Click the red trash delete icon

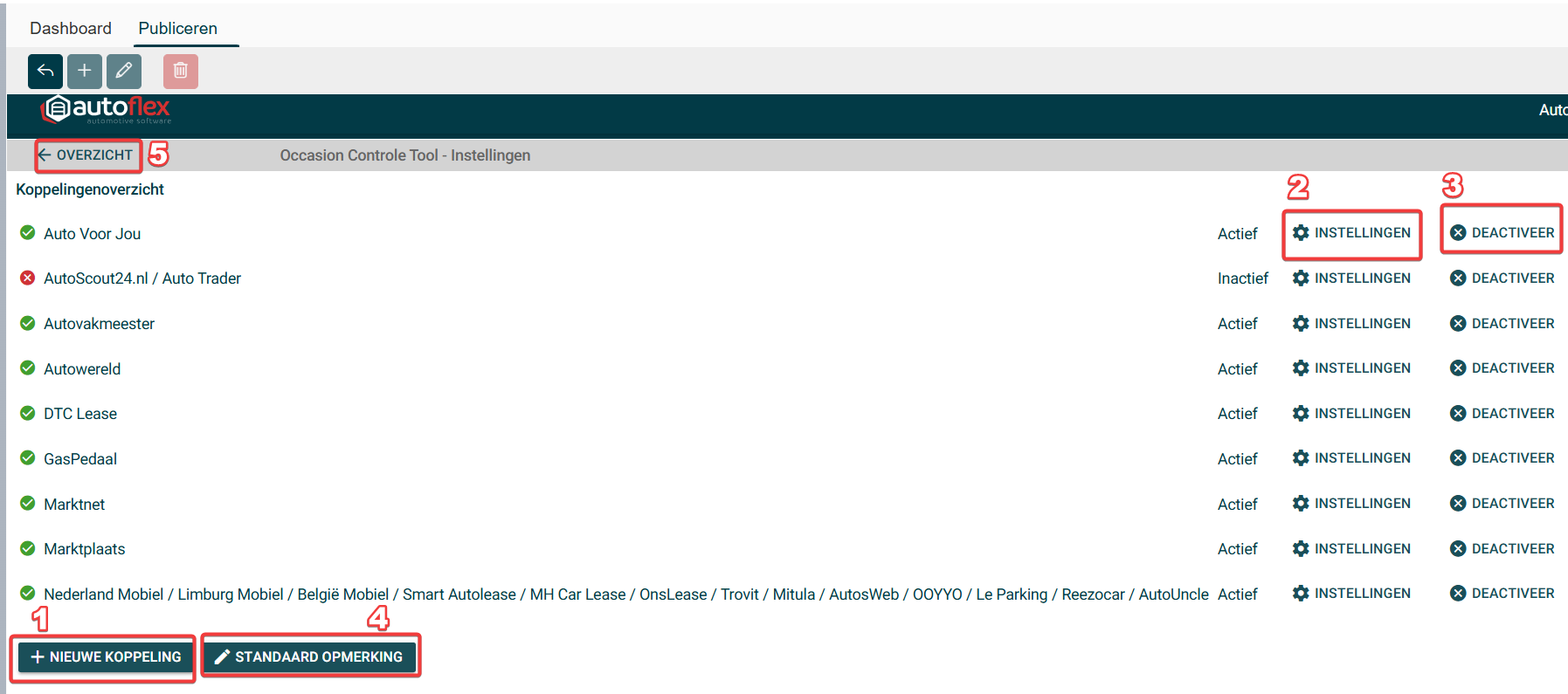pos(181,71)
